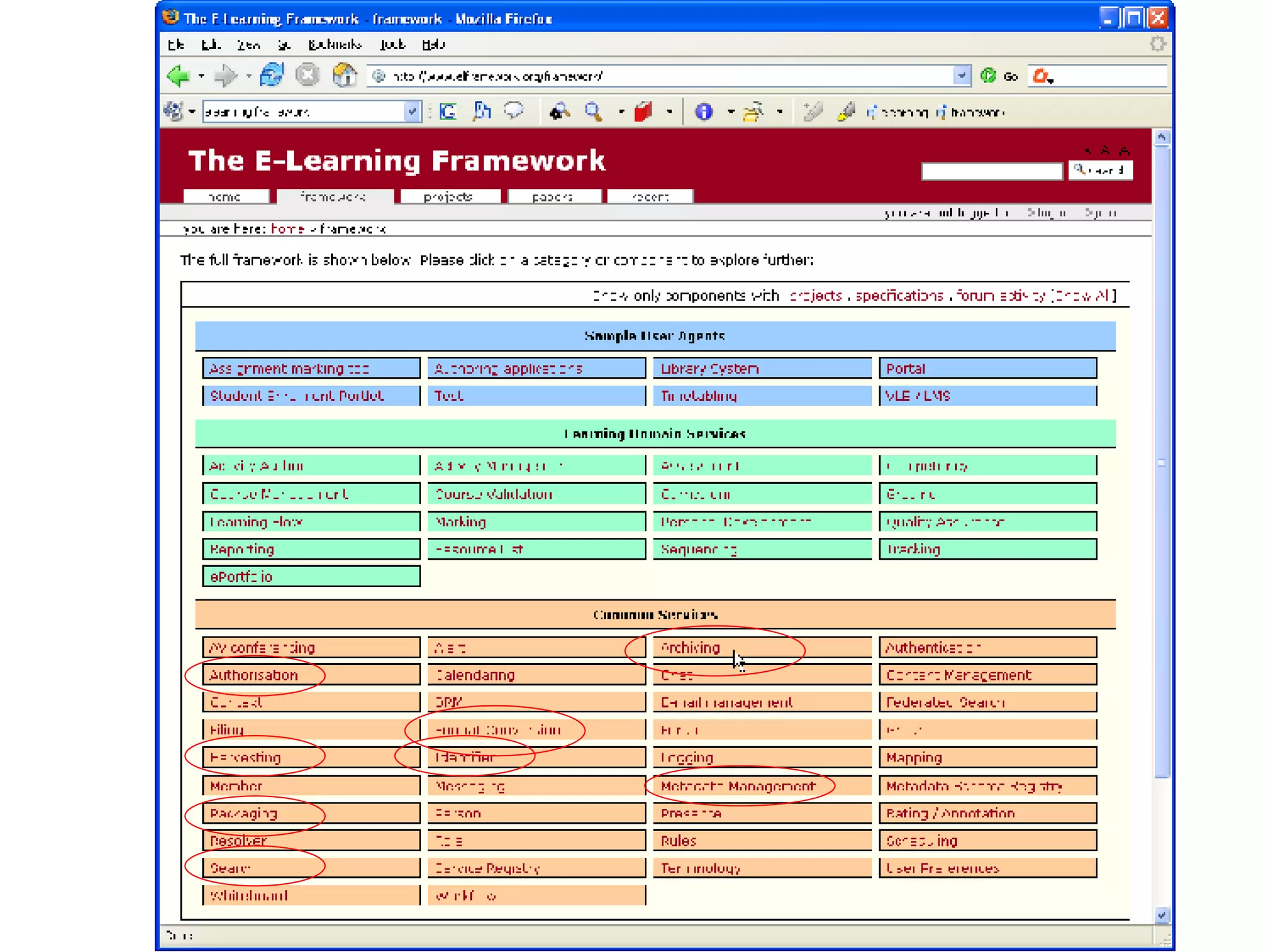Click the Forward arrow button
Screen dimensions: 1270x952
(224, 76)
